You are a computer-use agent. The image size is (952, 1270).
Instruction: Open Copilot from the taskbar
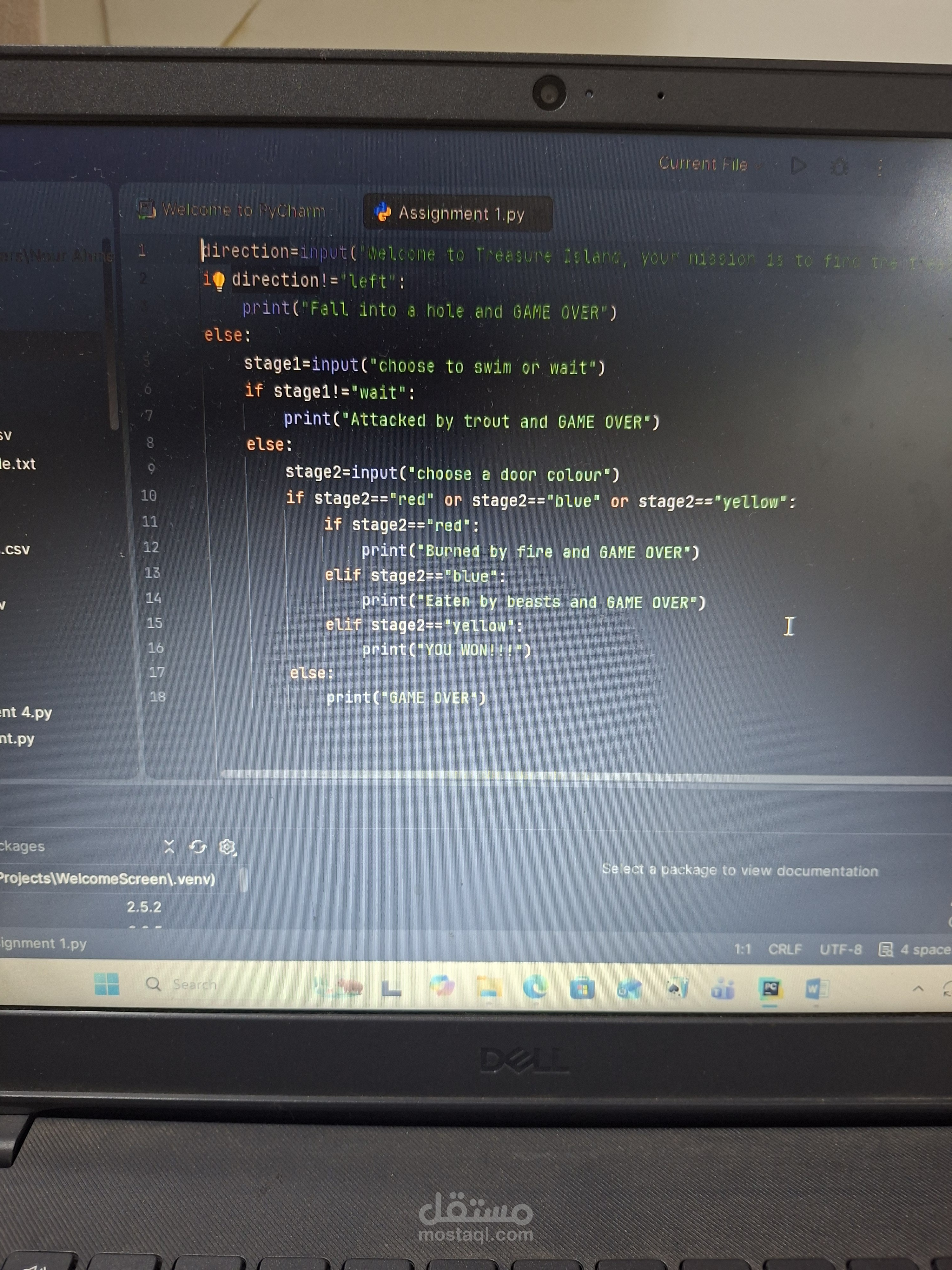point(442,986)
